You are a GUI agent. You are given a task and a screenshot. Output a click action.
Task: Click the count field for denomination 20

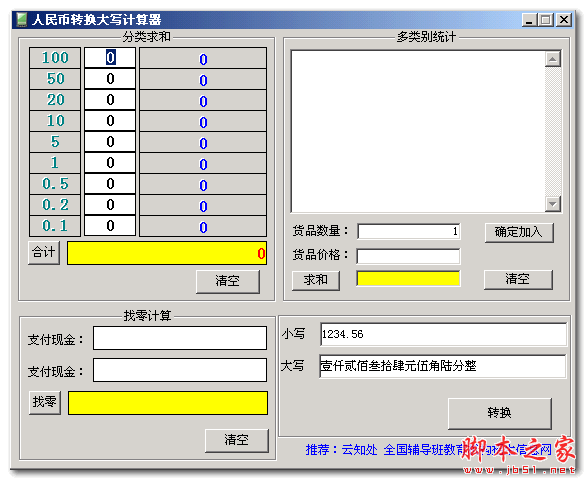click(x=110, y=100)
